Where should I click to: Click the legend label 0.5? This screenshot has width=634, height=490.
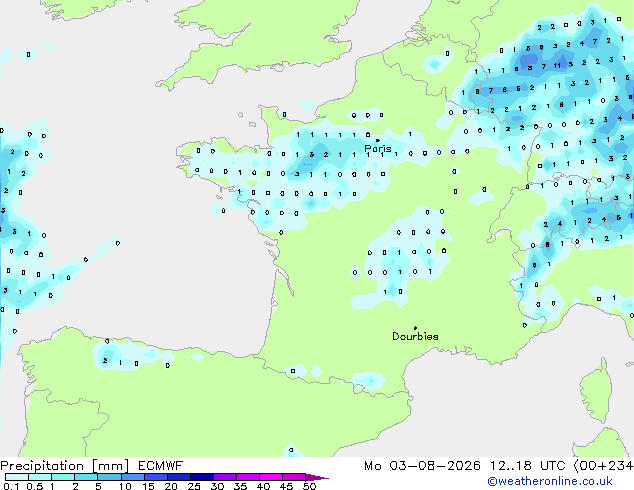[35, 486]
